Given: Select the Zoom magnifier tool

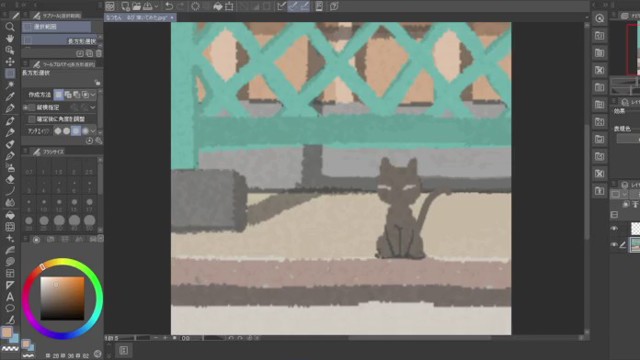Looking at the screenshot, I should (10, 27).
